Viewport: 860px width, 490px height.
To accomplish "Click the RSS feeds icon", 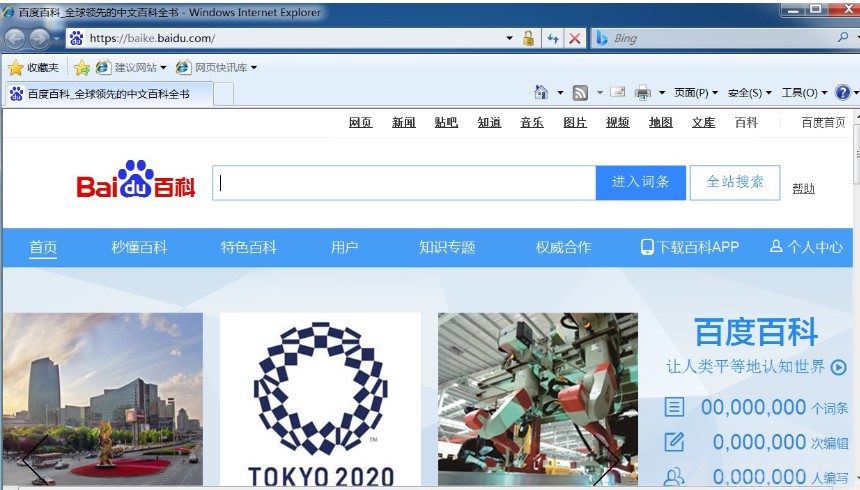I will (580, 93).
